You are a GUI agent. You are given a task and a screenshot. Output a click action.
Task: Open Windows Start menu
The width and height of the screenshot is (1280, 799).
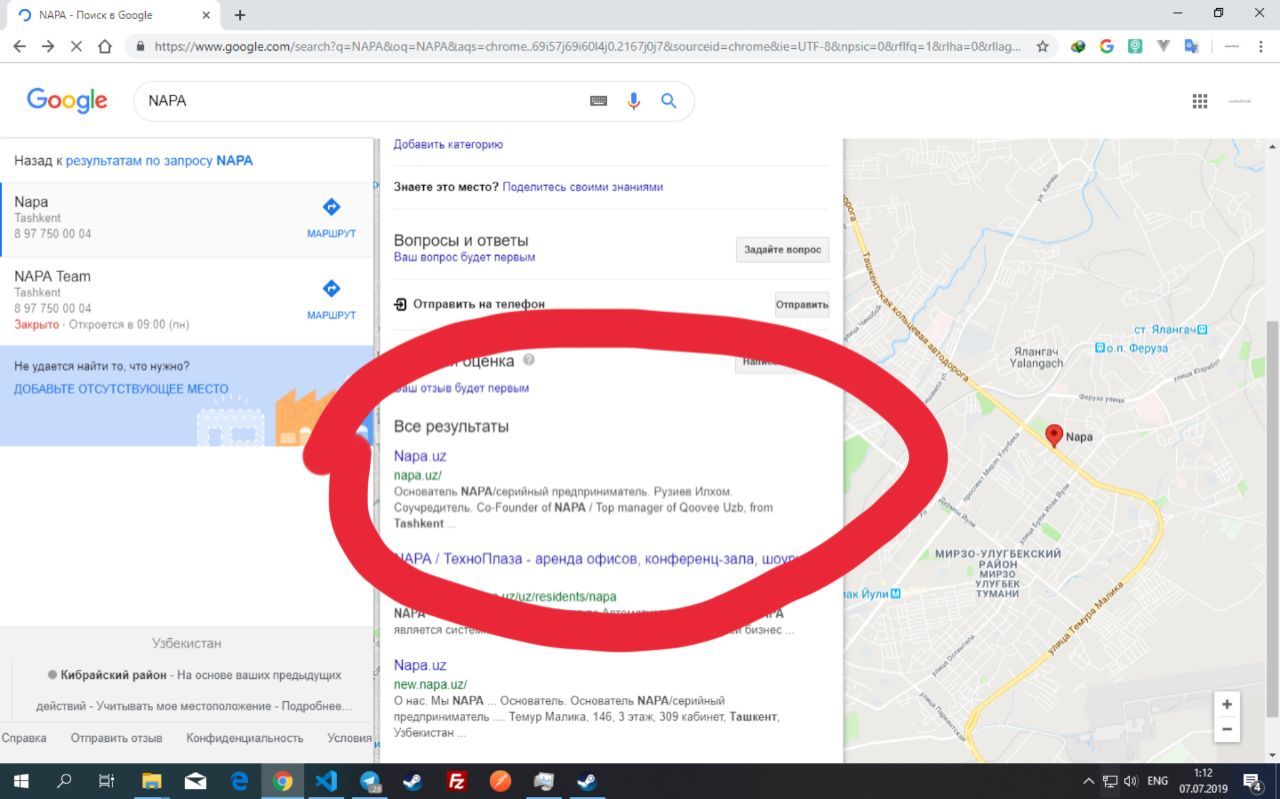click(x=20, y=781)
